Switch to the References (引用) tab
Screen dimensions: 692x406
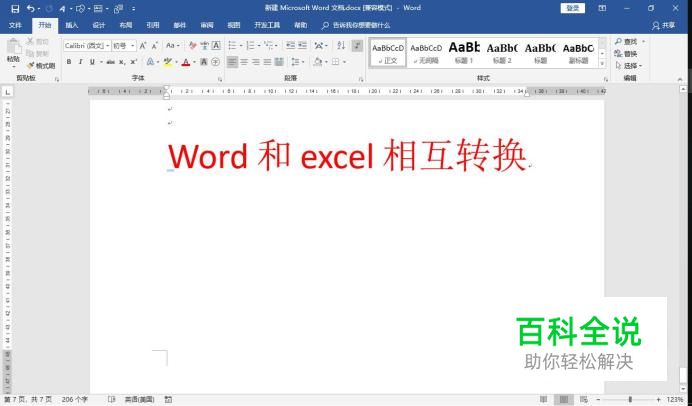153,26
